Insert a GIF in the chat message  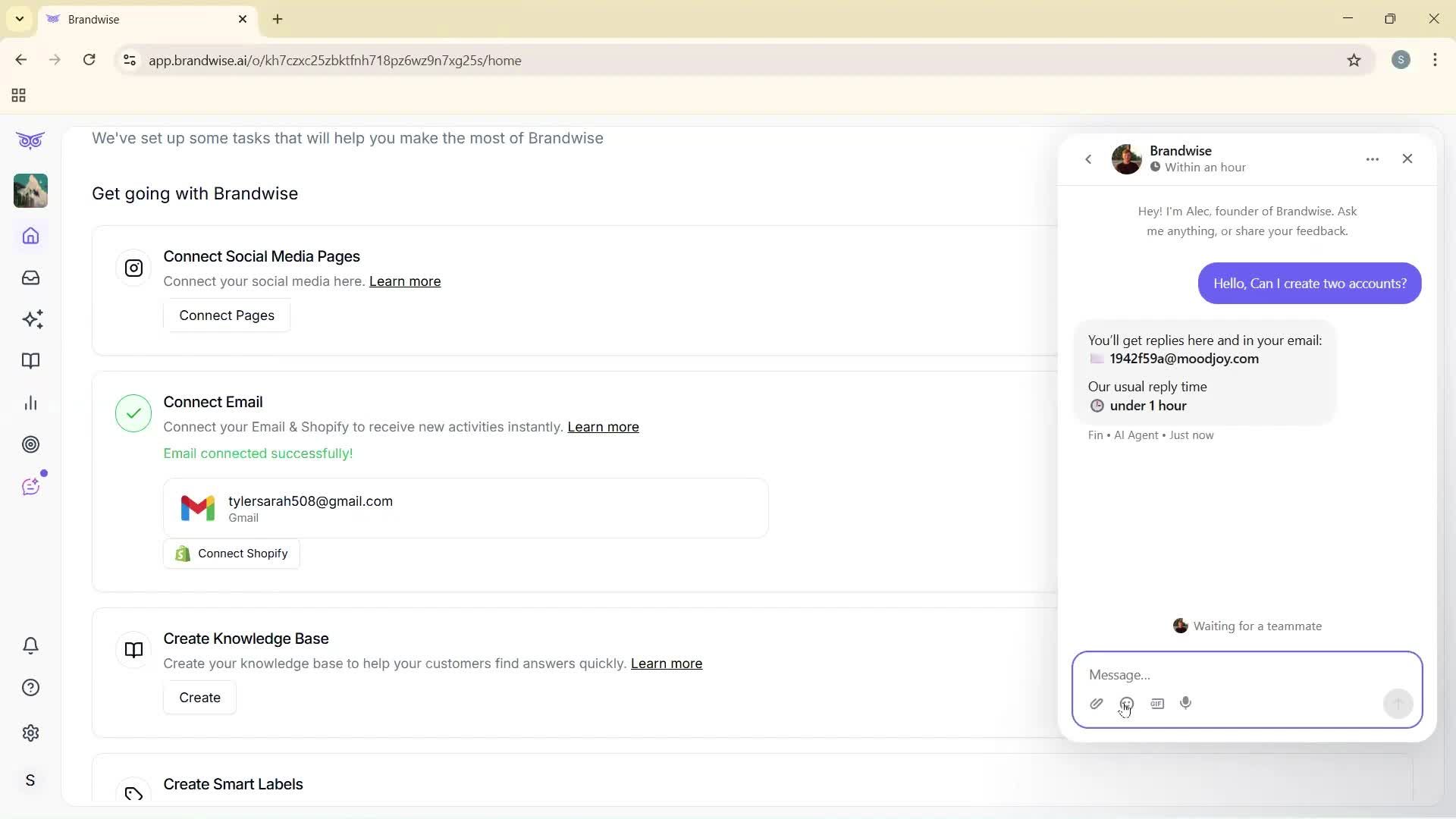[x=1157, y=703]
